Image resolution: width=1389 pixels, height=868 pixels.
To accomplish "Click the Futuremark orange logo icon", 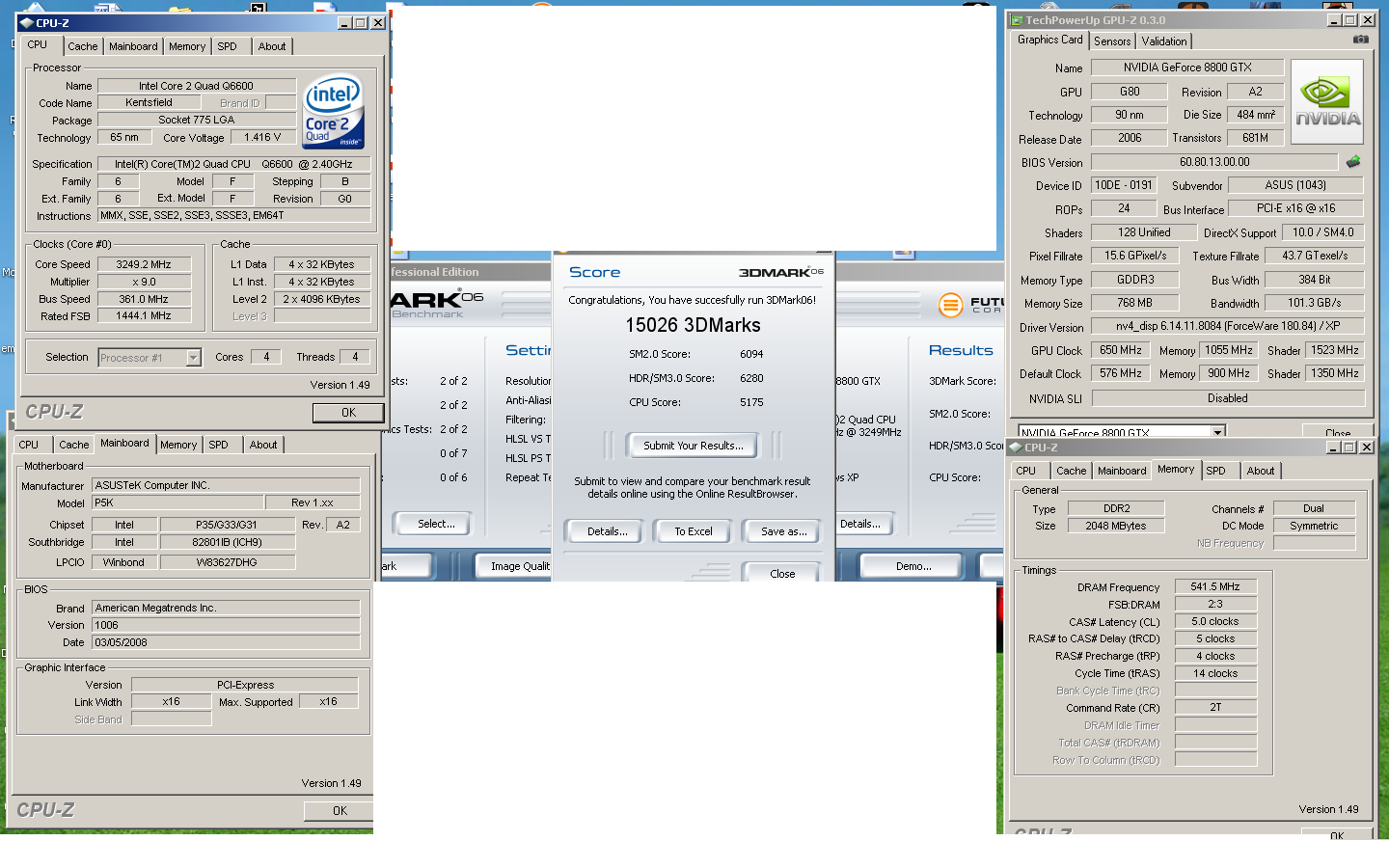I will pos(951,306).
